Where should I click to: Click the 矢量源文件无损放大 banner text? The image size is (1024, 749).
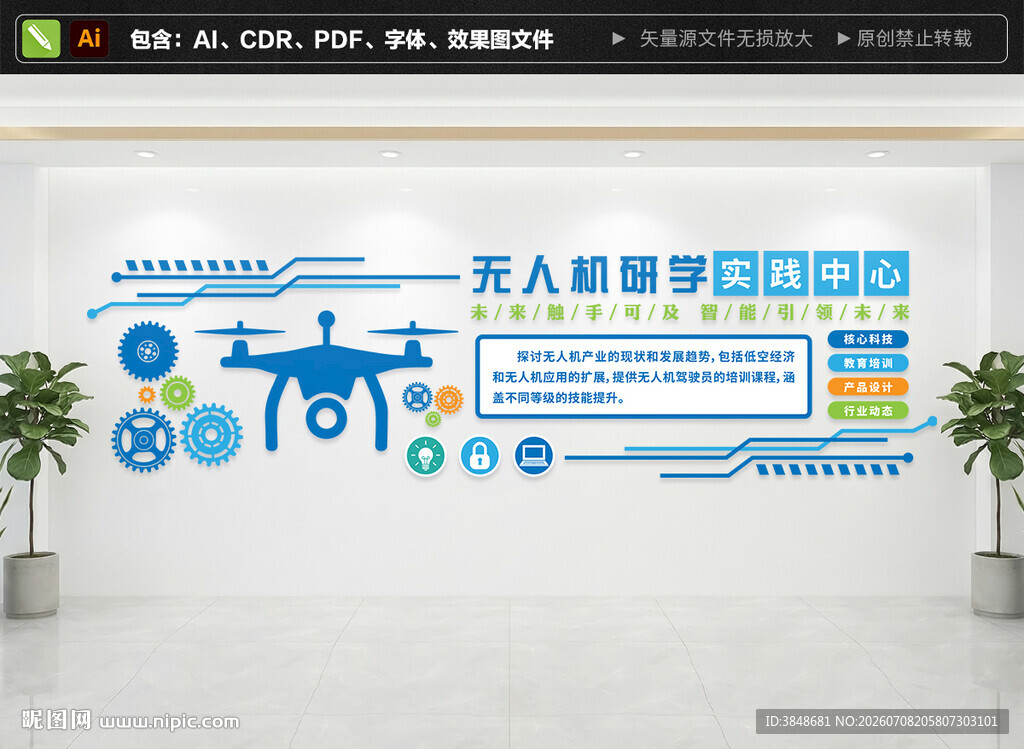(x=726, y=39)
